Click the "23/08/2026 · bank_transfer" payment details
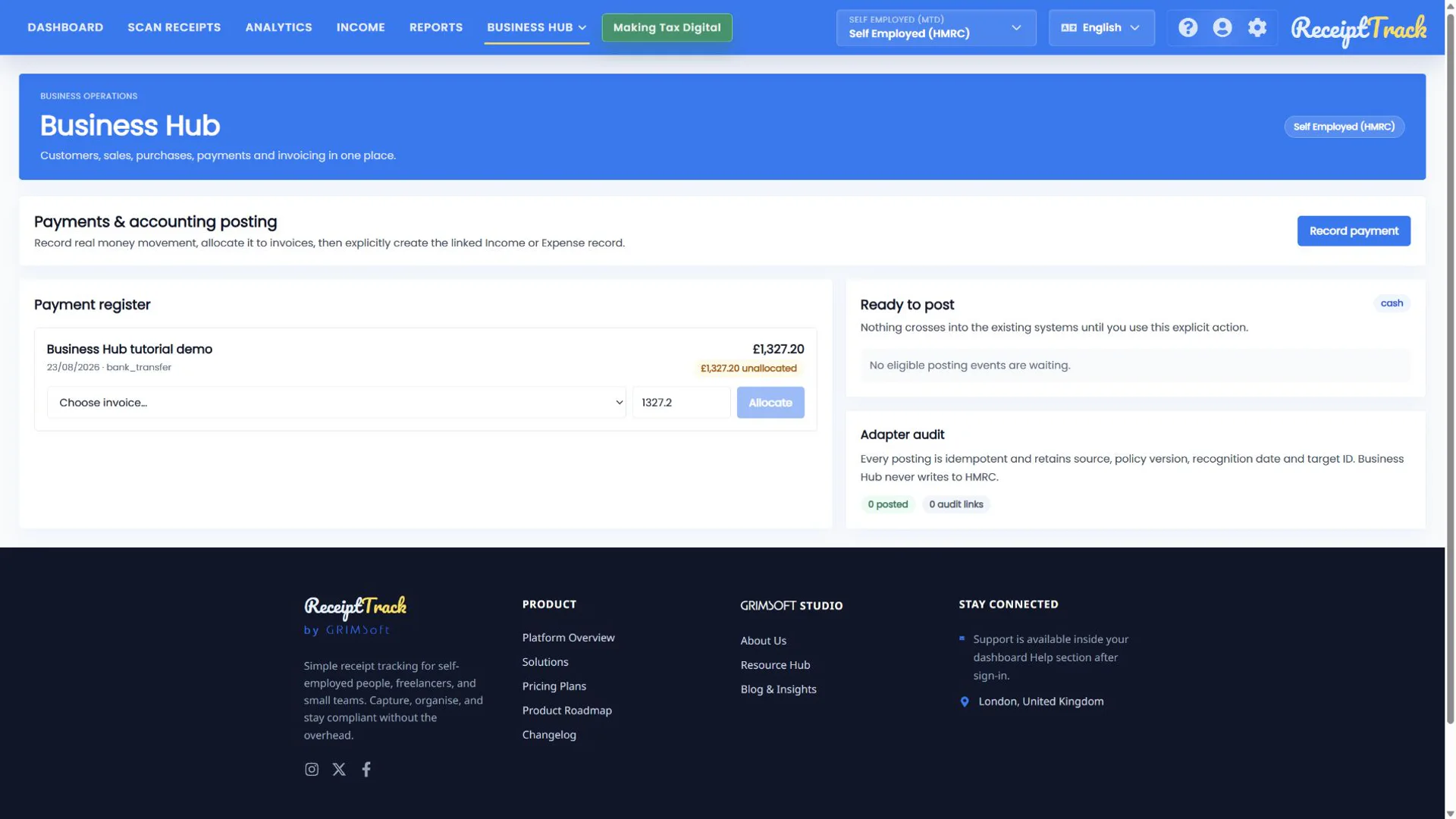Image resolution: width=1456 pixels, height=819 pixels. 109,368
